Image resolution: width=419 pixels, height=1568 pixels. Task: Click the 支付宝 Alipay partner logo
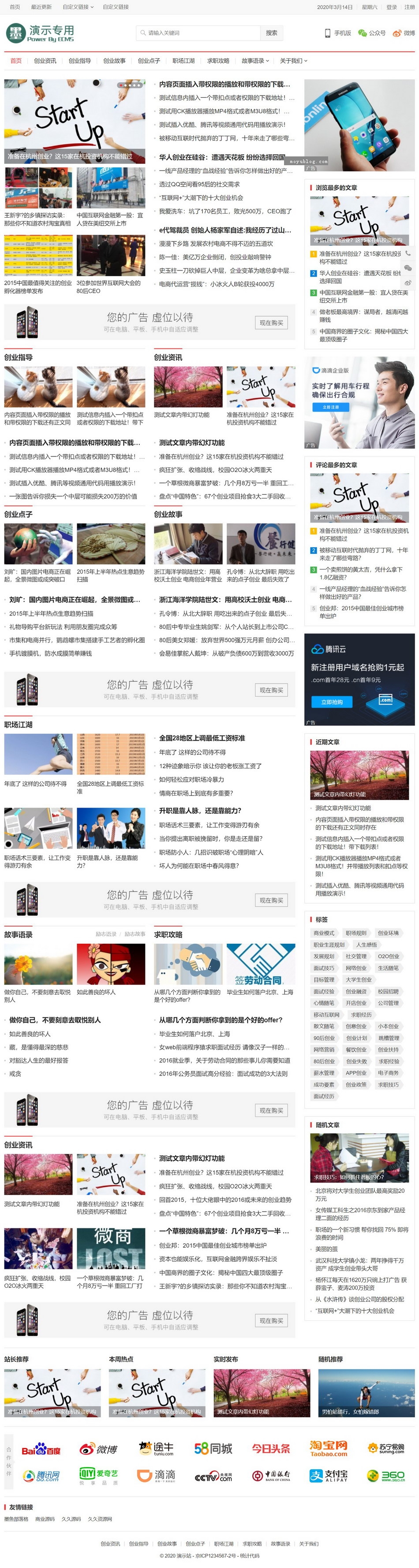(329, 1475)
